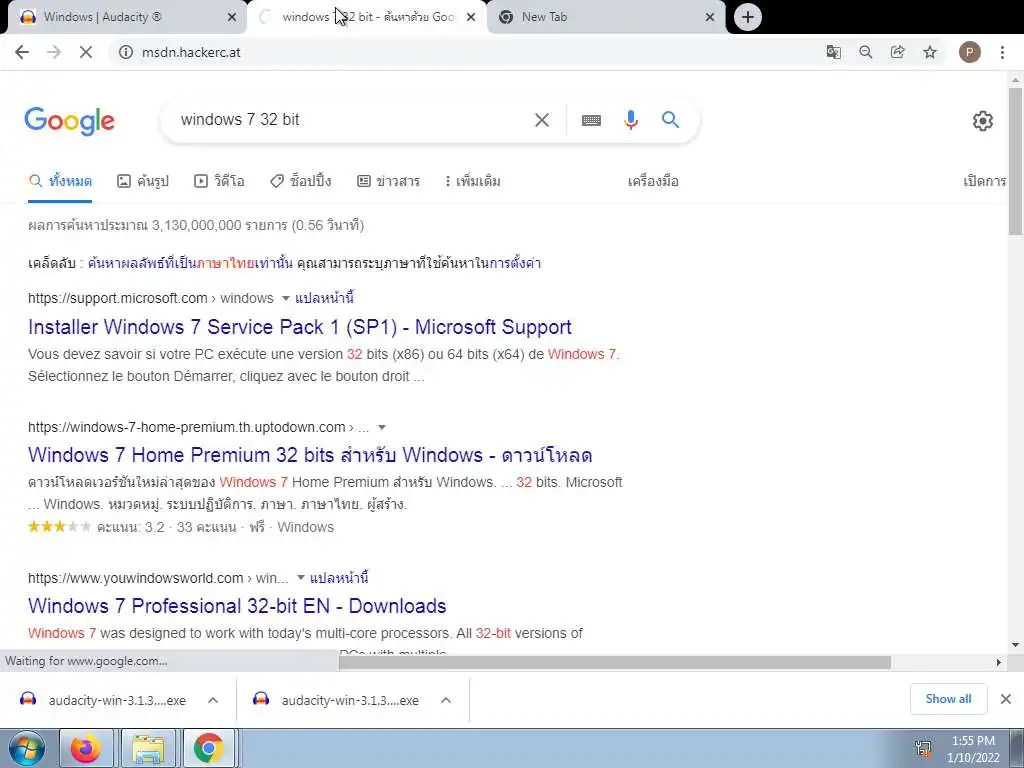Stop loading the page with X button
1024x768 pixels.
coord(86,52)
